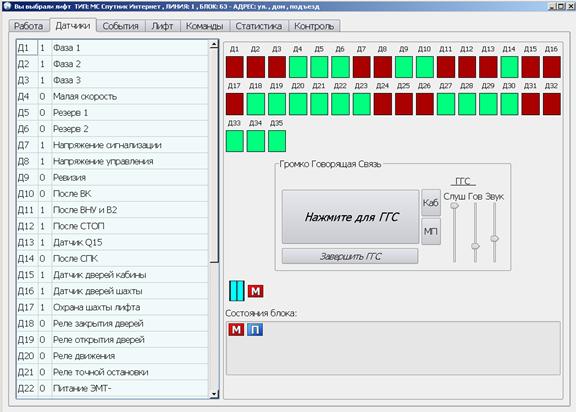Screen dimensions: 576x412
Task: Toggle the МП button in ГГС panel
Action: click(431, 231)
